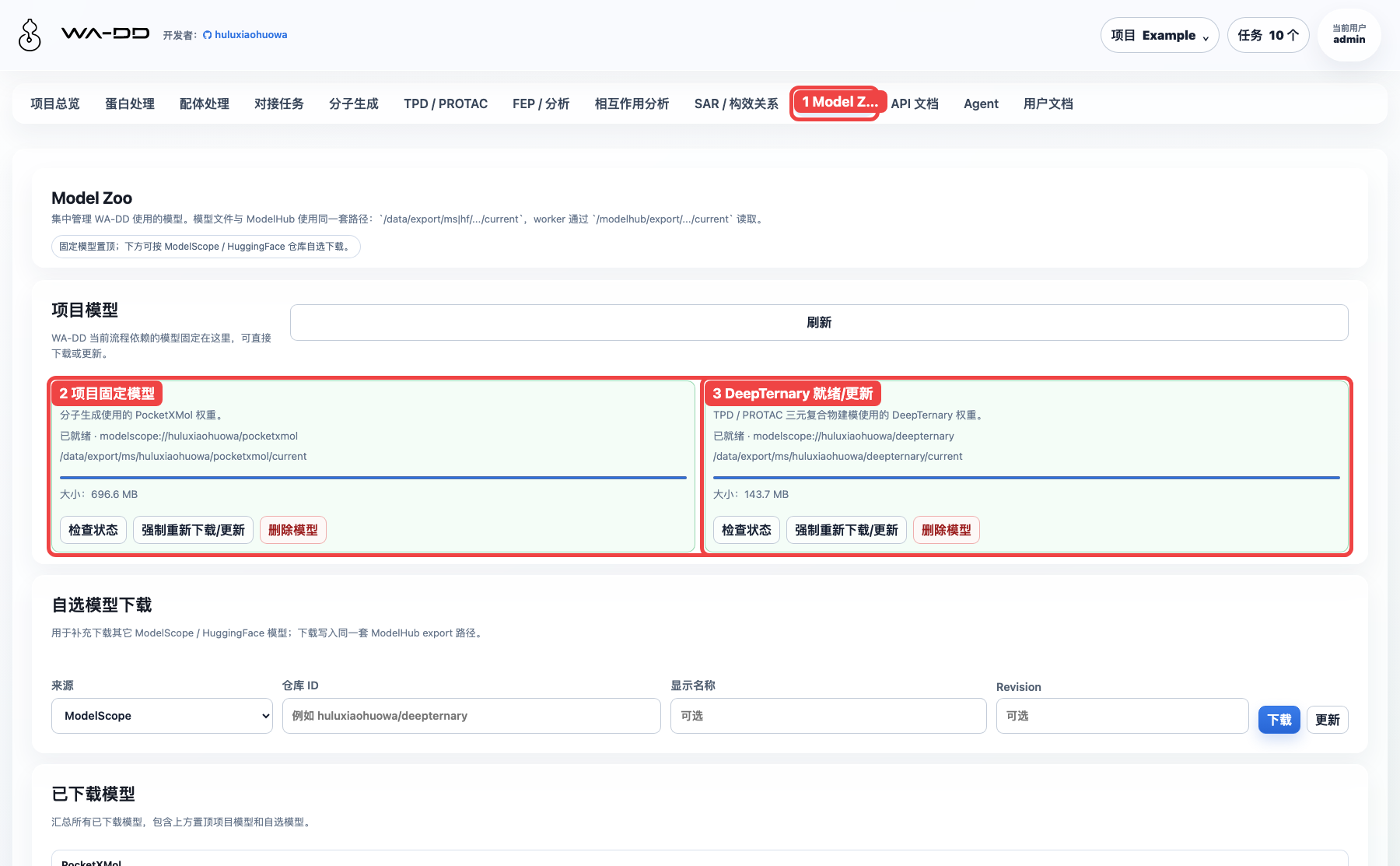Click 删除模型 for DeepTernary model
1400x866 pixels.
coord(947,530)
